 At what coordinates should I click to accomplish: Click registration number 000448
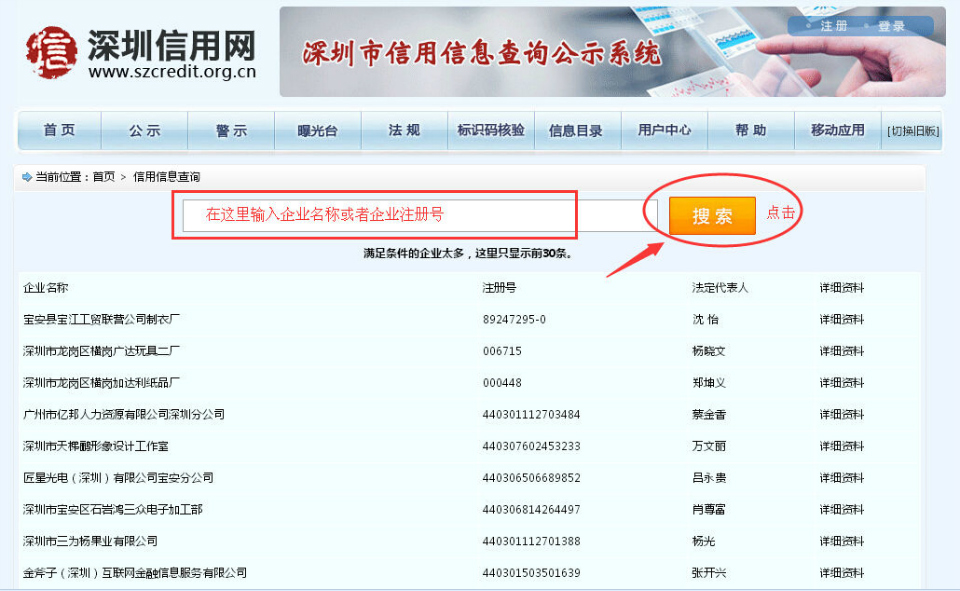click(x=502, y=383)
